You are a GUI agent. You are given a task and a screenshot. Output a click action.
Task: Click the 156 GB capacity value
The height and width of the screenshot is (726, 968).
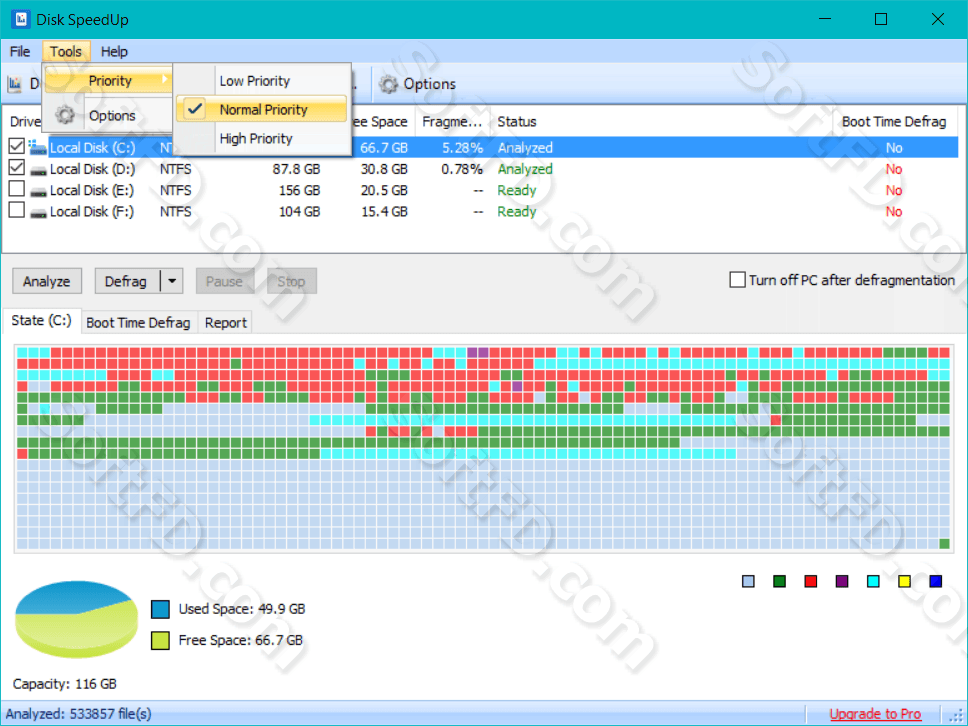click(x=299, y=190)
